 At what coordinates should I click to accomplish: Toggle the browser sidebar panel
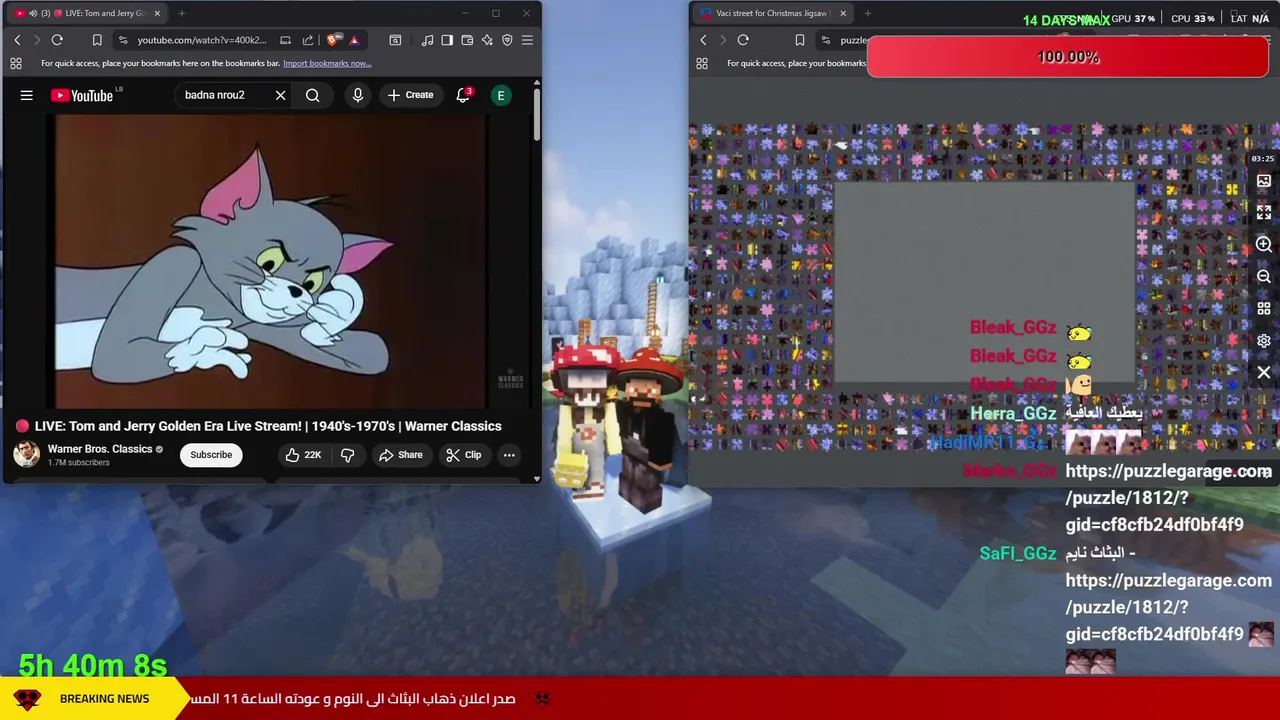447,40
